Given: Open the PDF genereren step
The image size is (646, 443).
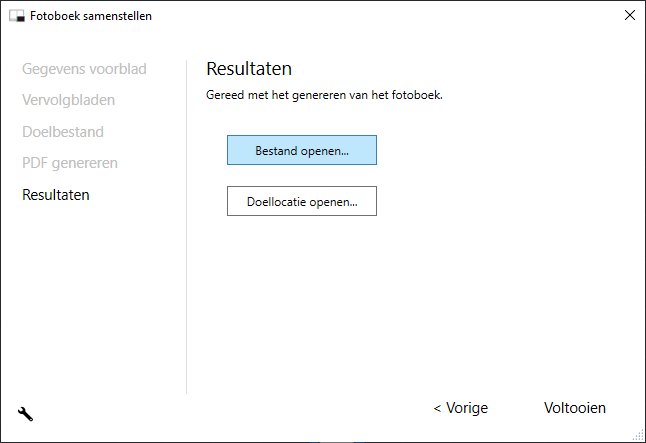Looking at the screenshot, I should [x=70, y=162].
